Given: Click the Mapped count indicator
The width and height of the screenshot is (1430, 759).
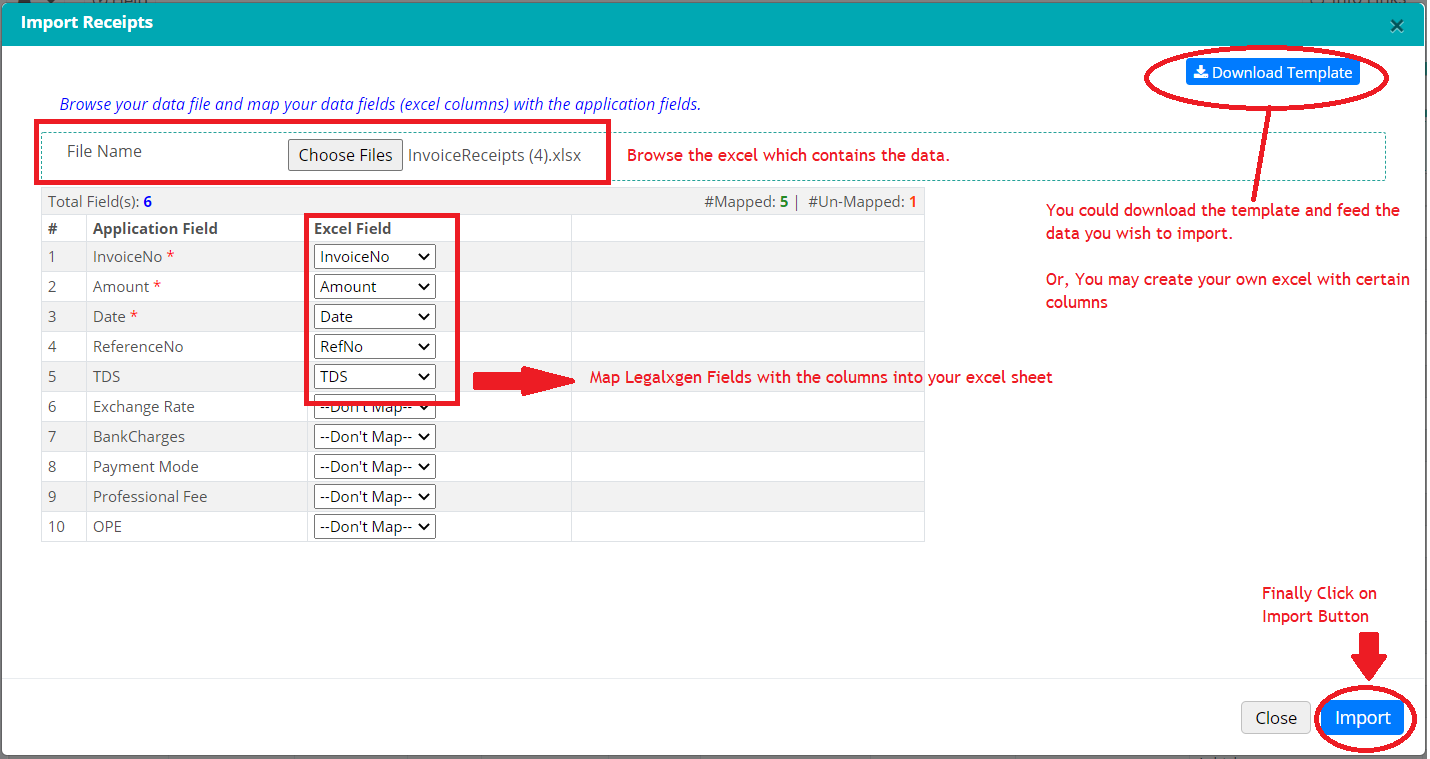Looking at the screenshot, I should tap(745, 201).
